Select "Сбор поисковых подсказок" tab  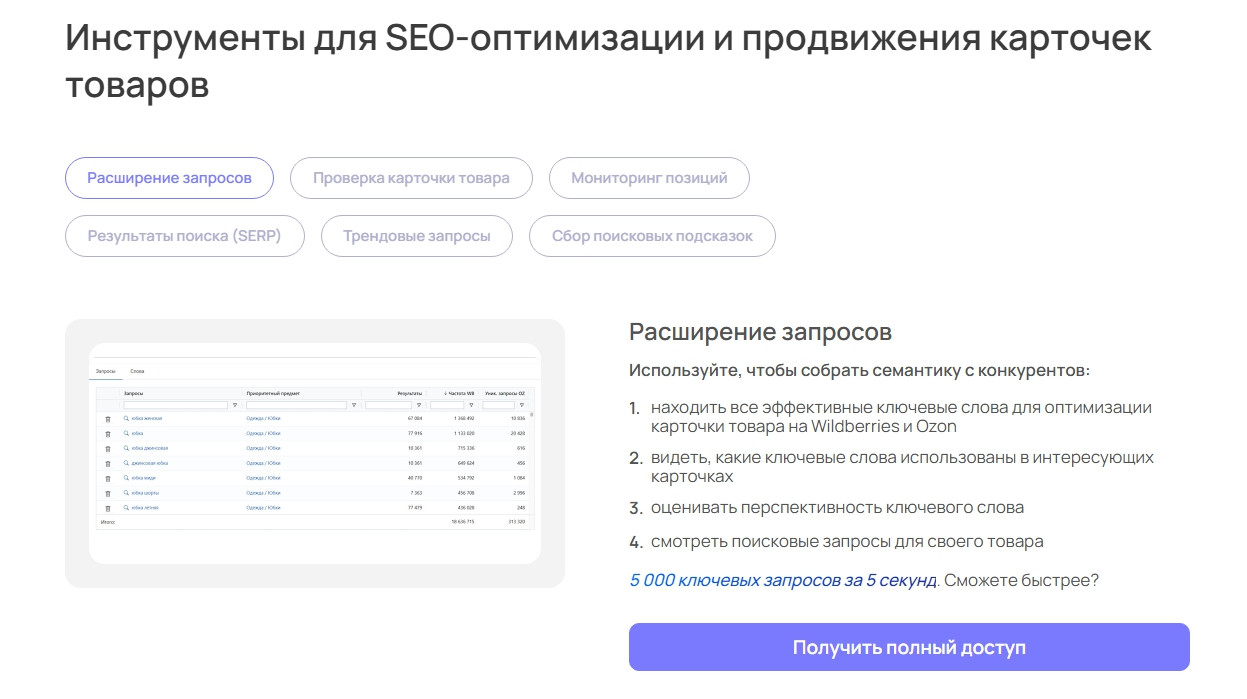tap(652, 237)
